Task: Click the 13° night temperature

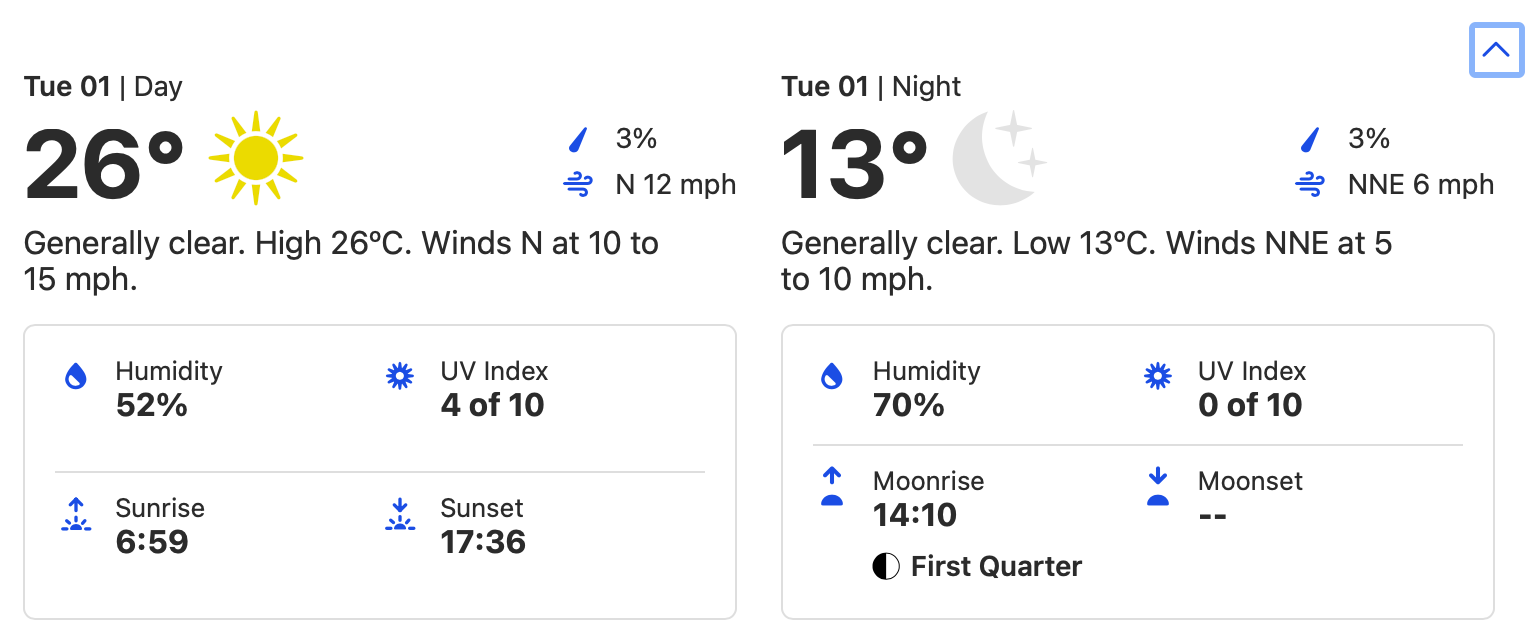Action: [x=854, y=164]
